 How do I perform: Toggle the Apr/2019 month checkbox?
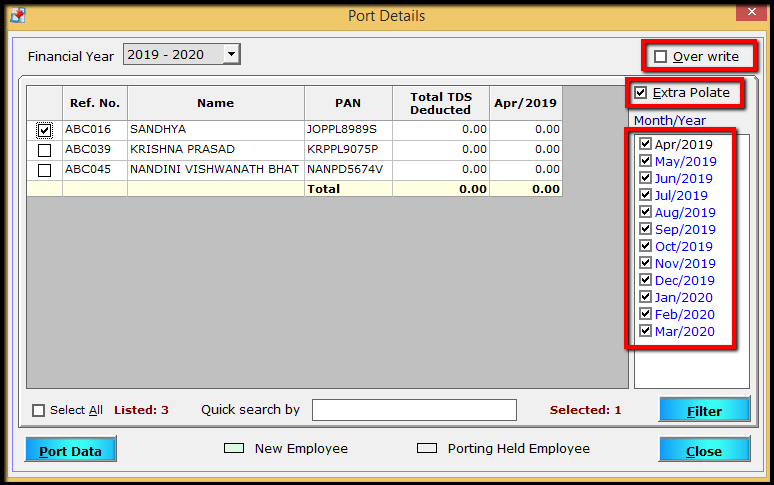pyautogui.click(x=645, y=144)
